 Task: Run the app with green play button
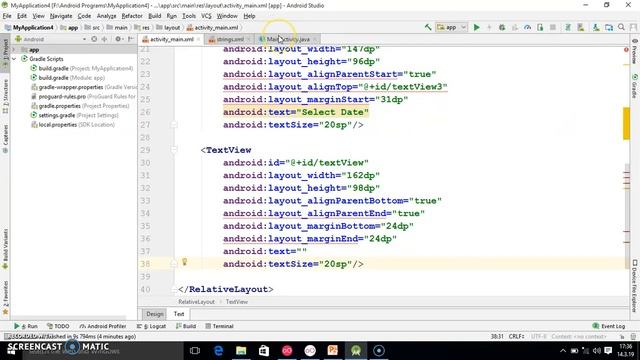476,27
